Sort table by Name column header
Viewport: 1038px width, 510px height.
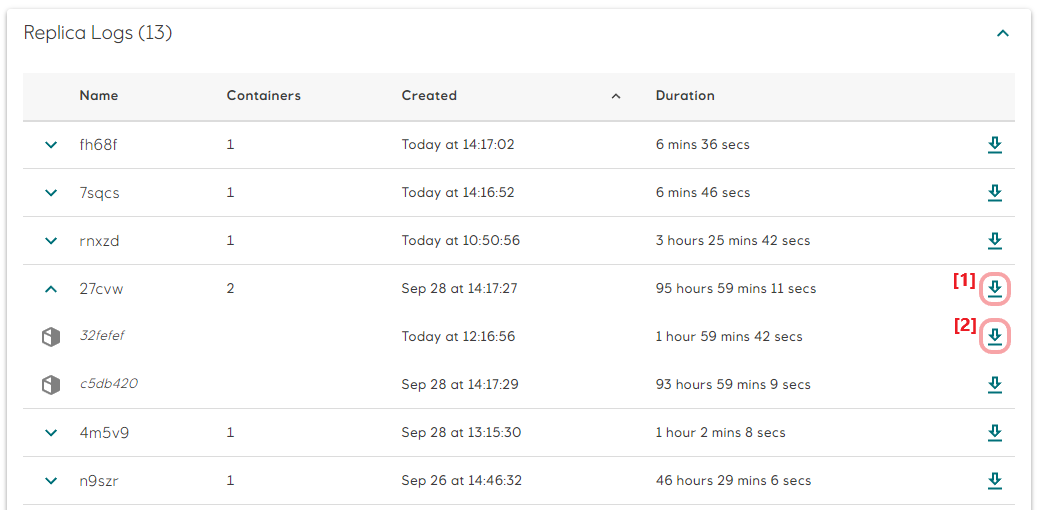coord(99,96)
